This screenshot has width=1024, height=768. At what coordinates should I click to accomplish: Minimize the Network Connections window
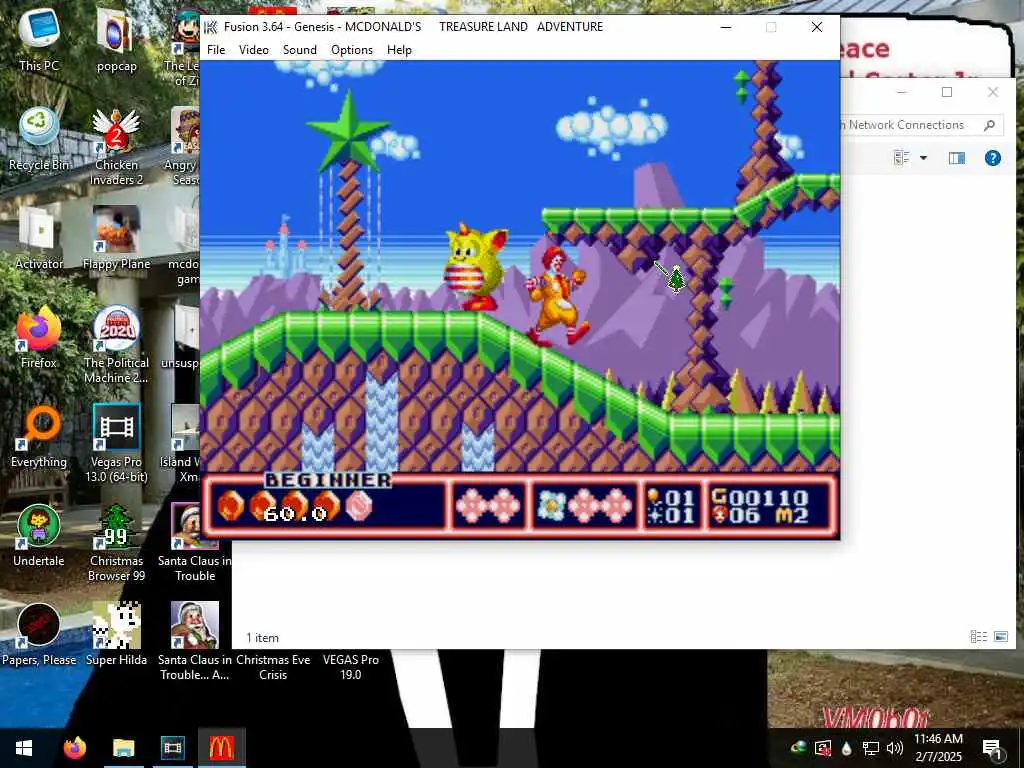tap(901, 92)
